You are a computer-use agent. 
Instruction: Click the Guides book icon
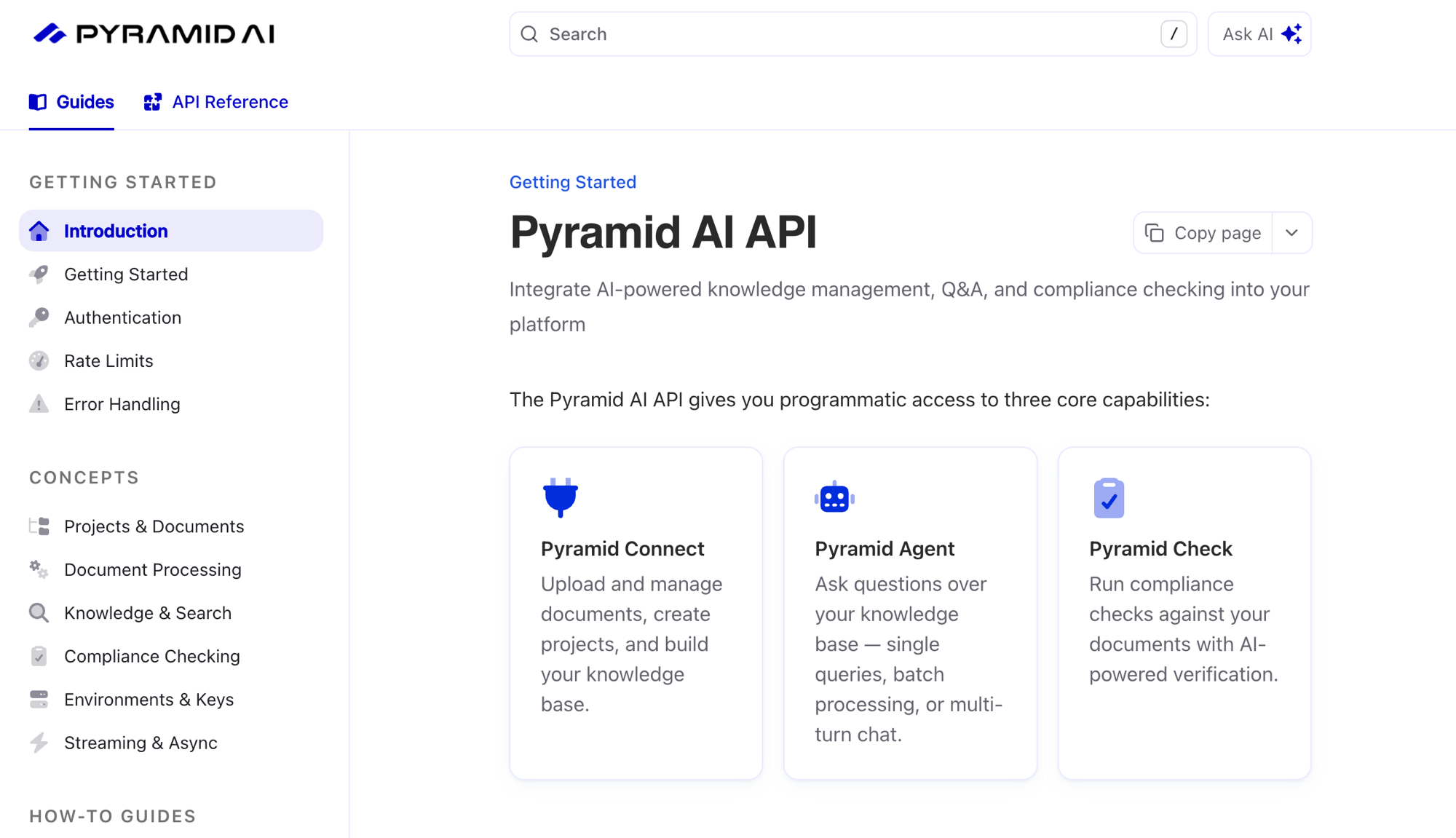(38, 102)
